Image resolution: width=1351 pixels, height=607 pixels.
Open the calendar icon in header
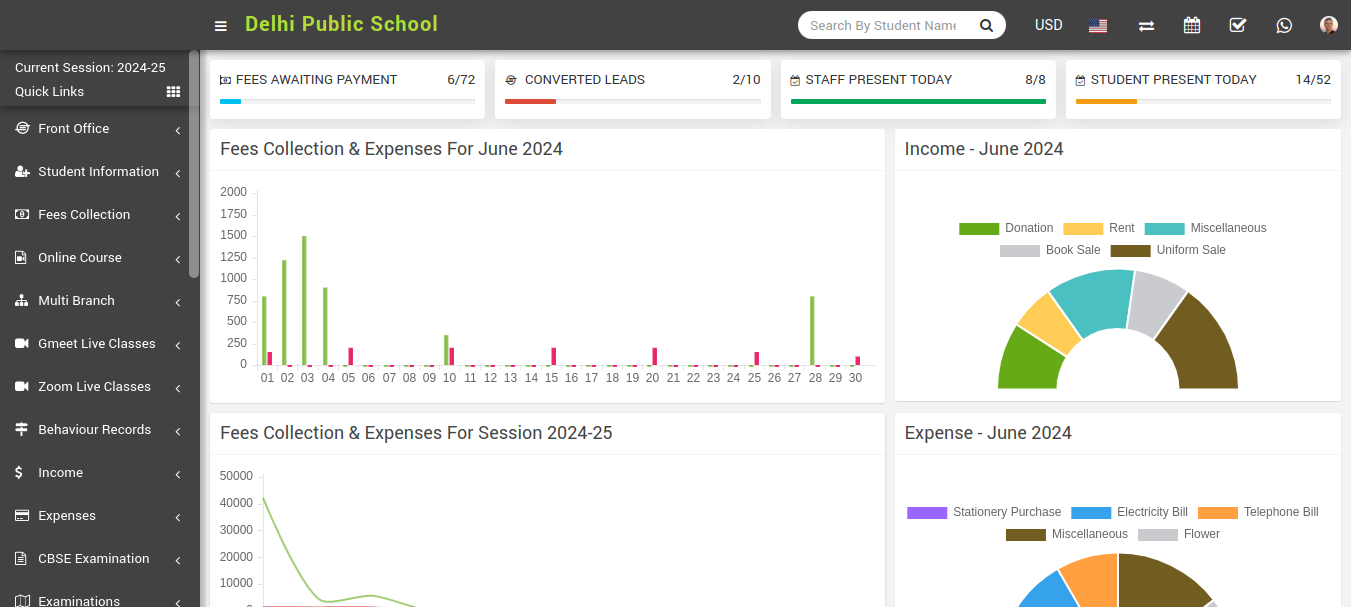[1191, 26]
